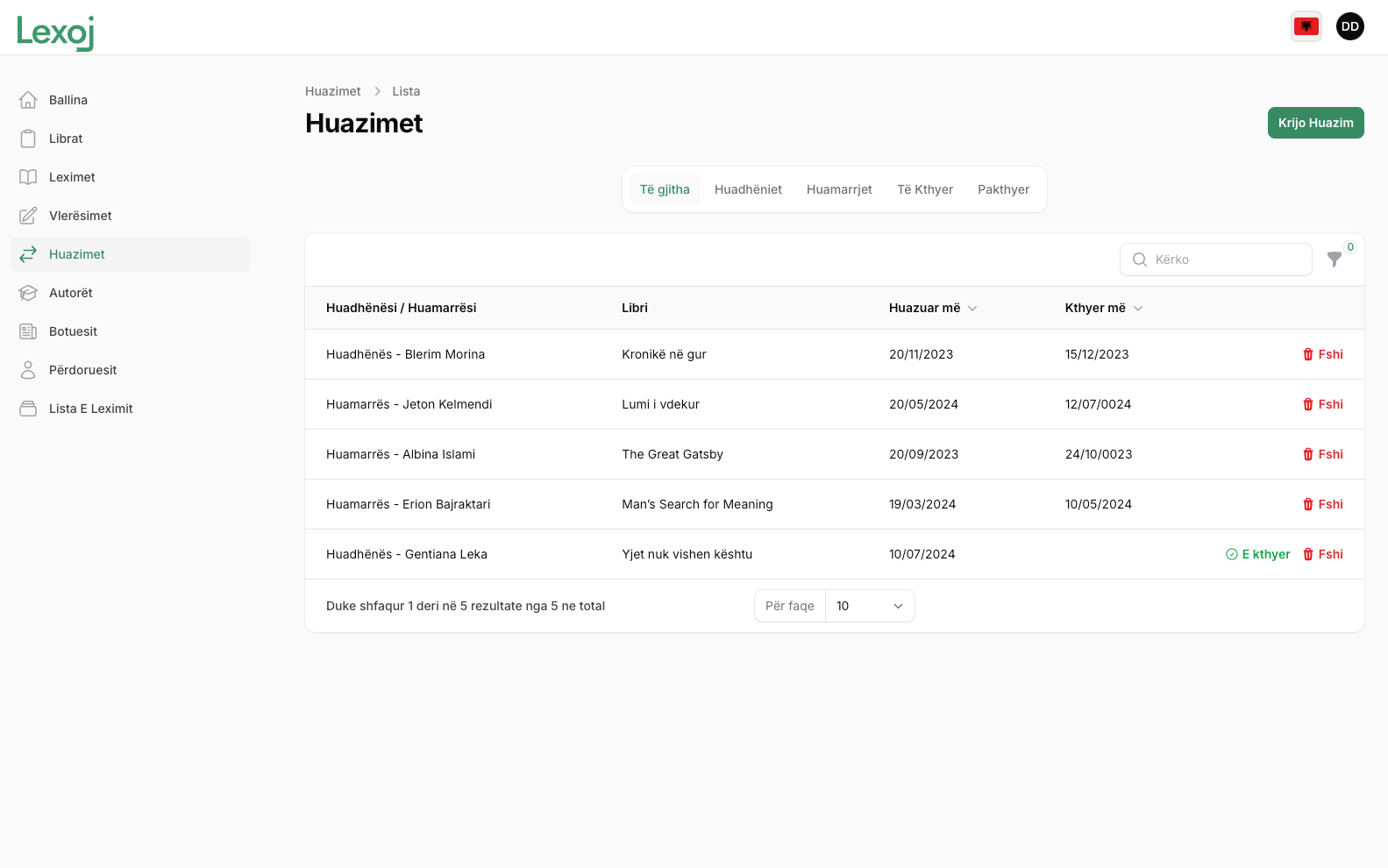Click the Leximet open-book icon
Image resolution: width=1388 pixels, height=868 pixels.
pyautogui.click(x=28, y=177)
